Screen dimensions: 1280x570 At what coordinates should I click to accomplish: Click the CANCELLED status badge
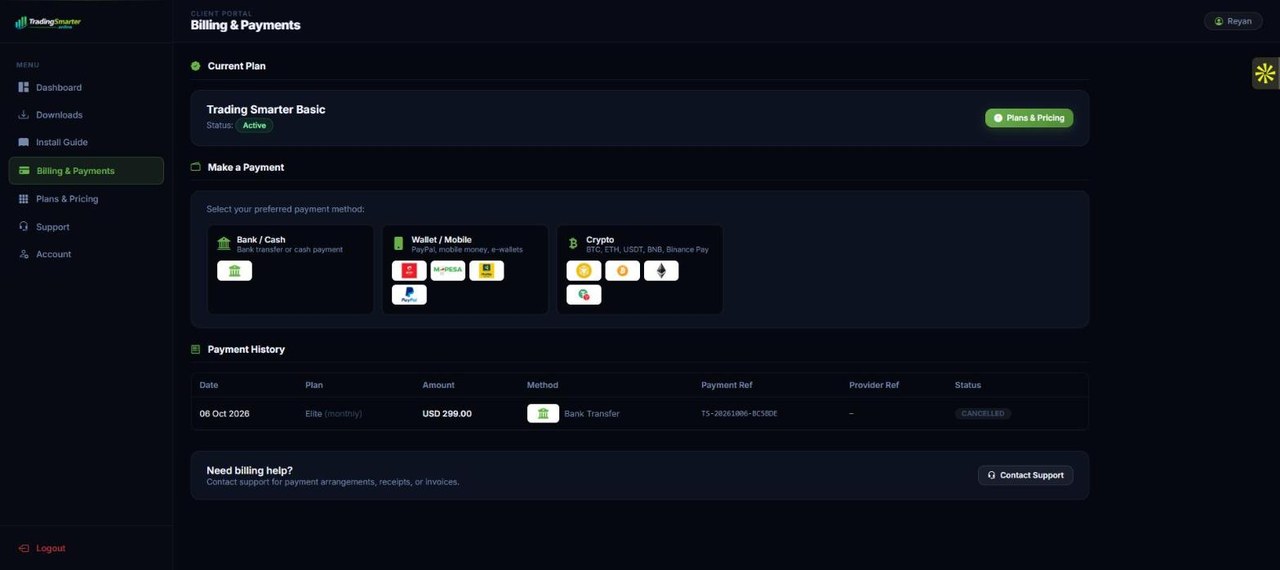point(983,414)
